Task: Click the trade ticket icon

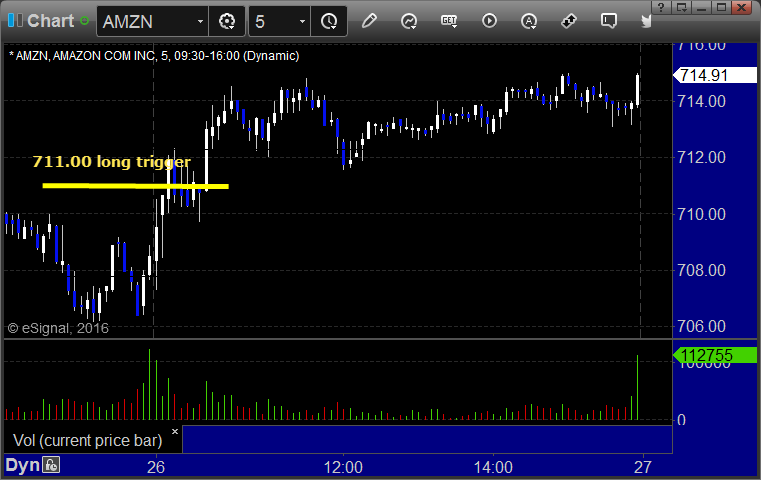Action: (568, 21)
